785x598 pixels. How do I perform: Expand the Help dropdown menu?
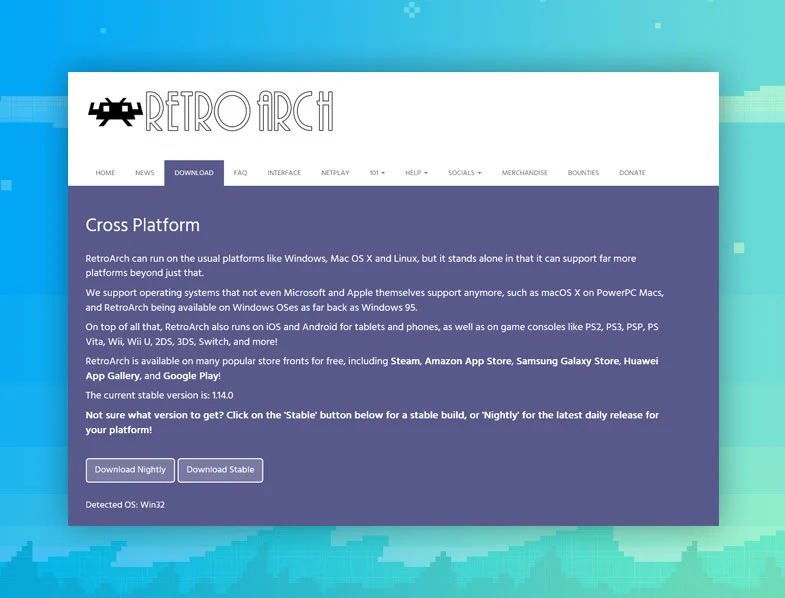point(416,173)
